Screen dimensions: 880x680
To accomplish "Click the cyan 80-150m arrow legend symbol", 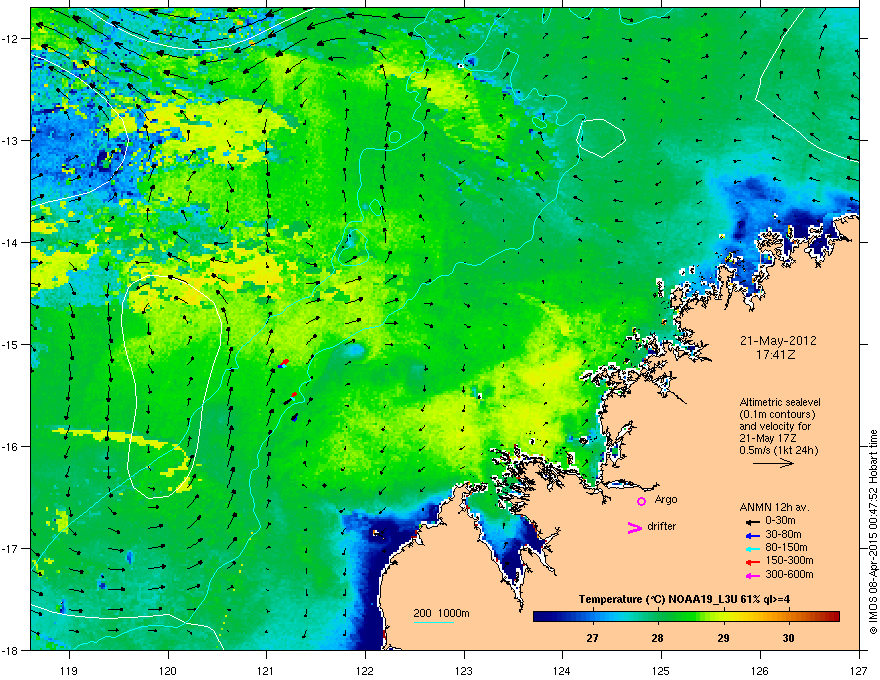I will pos(752,548).
